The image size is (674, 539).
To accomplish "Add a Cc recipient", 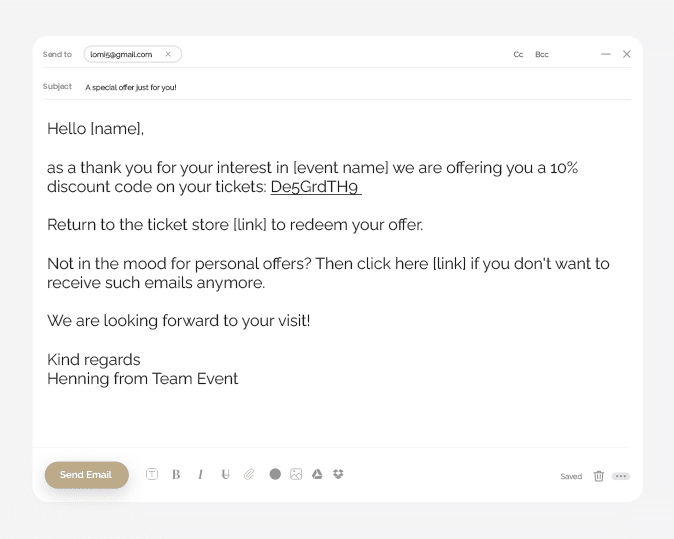I will point(518,55).
